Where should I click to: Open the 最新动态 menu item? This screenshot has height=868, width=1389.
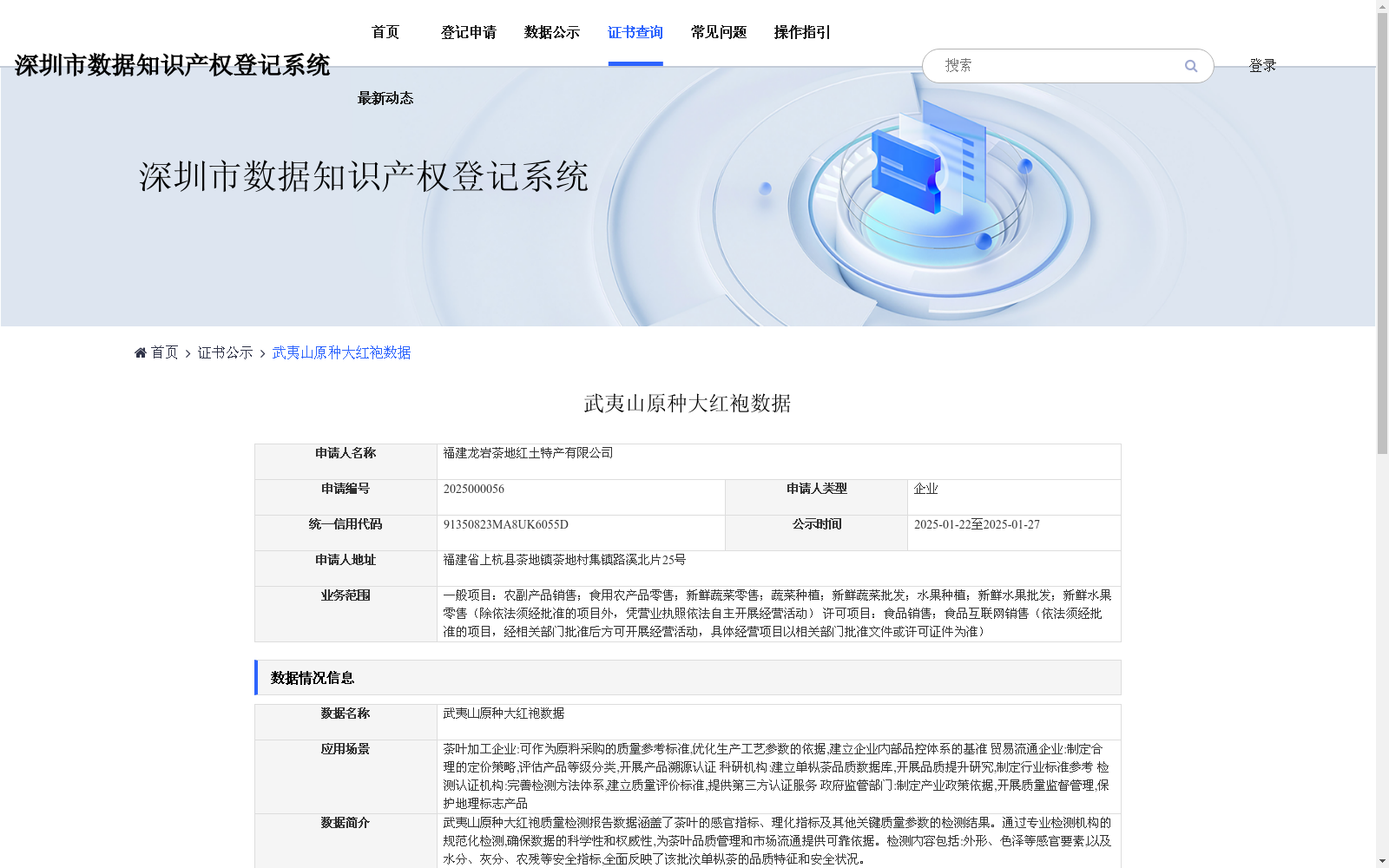385,98
